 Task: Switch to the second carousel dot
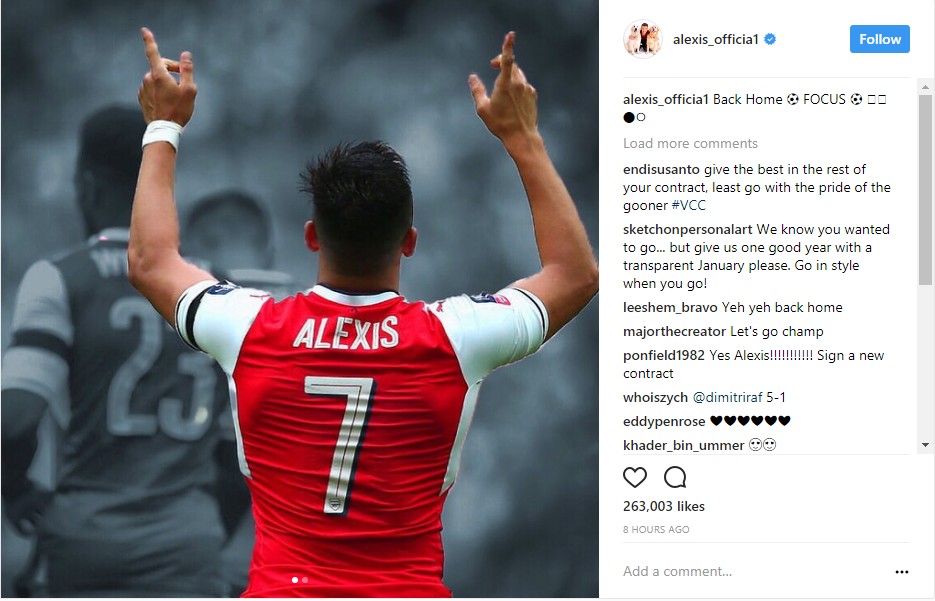pos(305,580)
